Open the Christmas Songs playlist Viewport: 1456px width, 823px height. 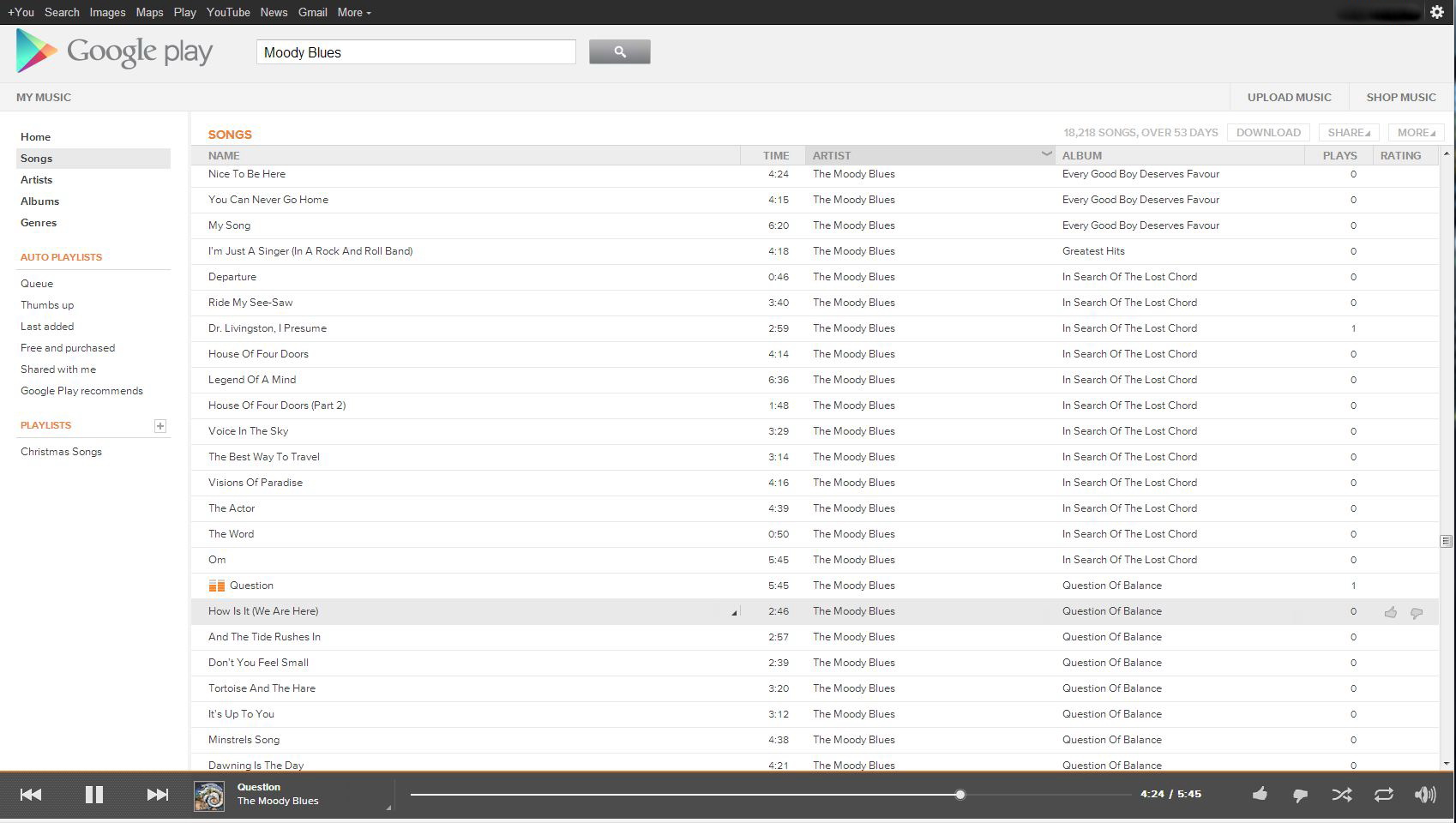61,452
